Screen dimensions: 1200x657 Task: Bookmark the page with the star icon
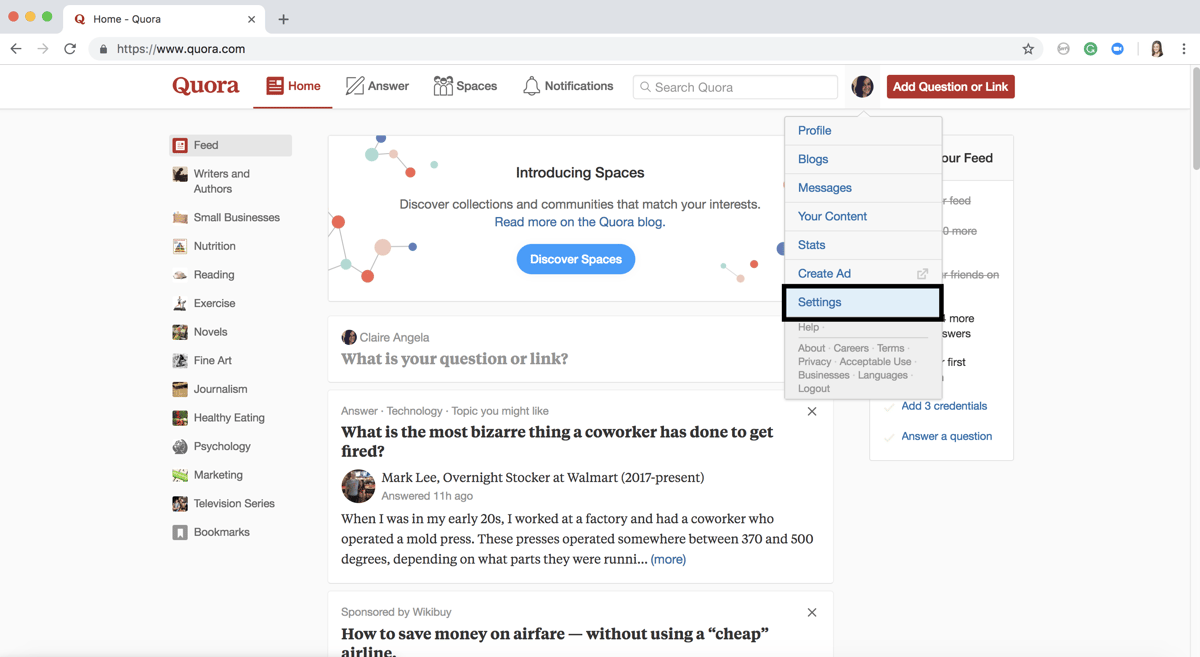click(1028, 48)
